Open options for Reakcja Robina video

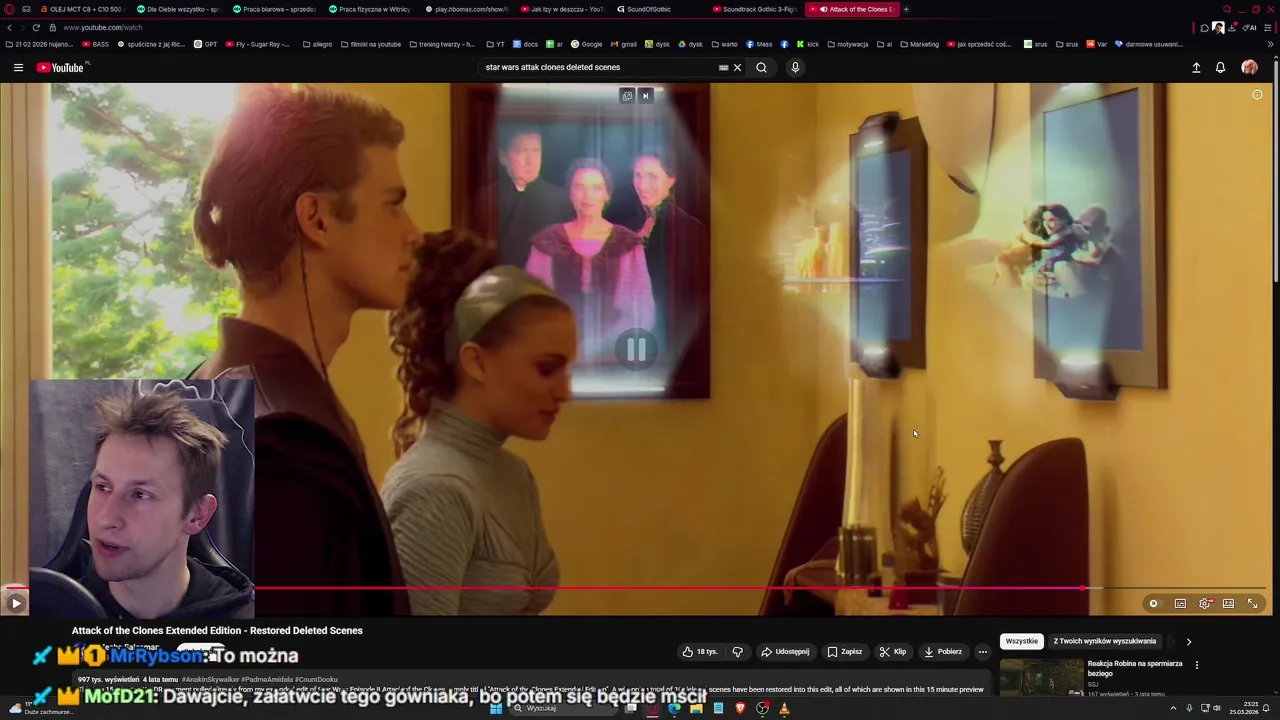click(1196, 664)
